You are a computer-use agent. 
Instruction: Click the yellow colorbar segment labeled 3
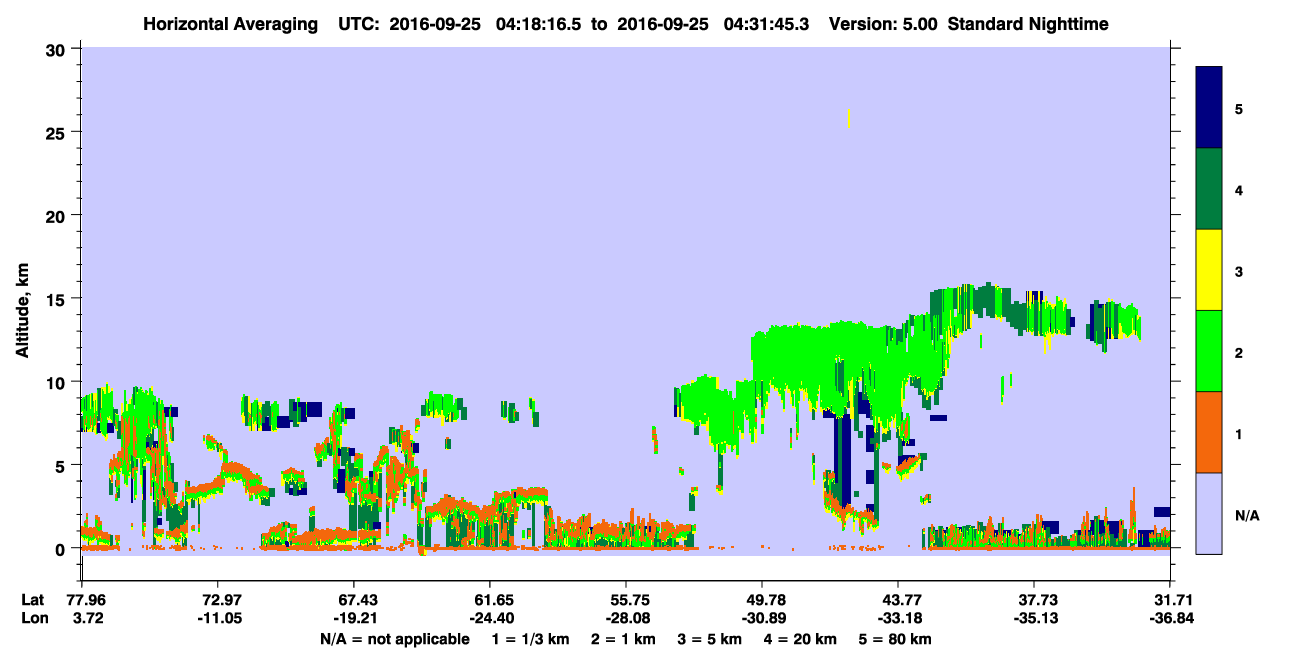[1209, 270]
